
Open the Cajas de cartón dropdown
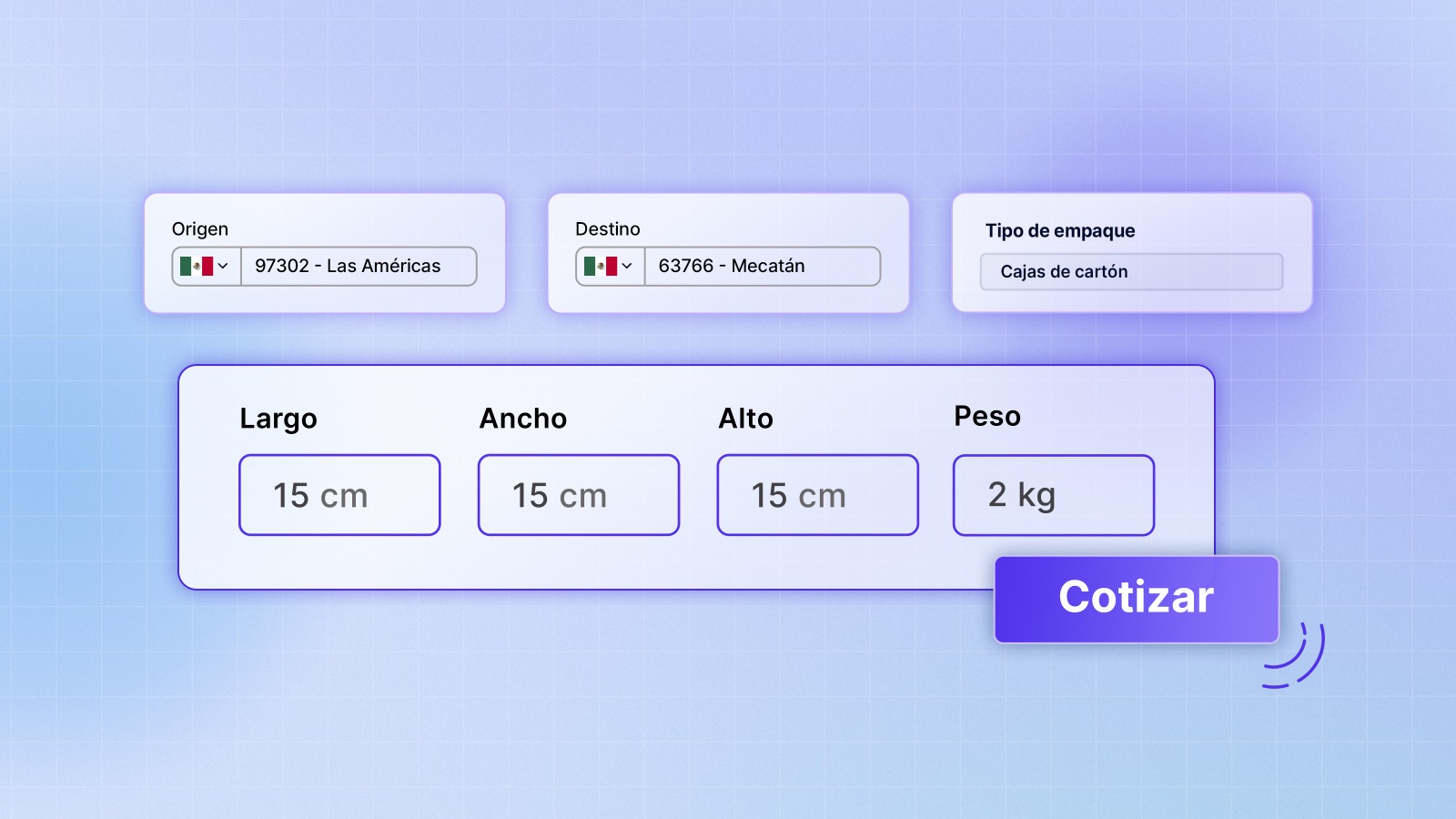coord(1131,272)
